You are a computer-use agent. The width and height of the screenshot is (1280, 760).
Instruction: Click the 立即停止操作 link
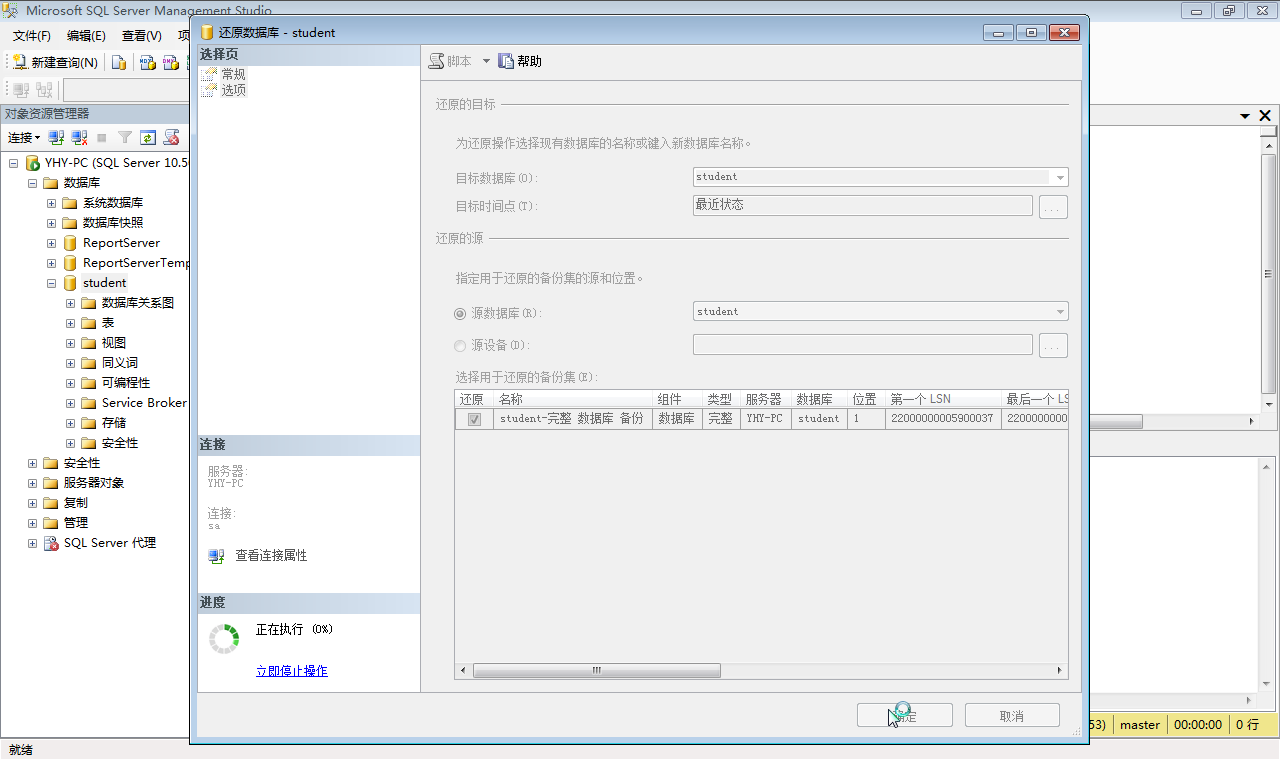point(292,671)
